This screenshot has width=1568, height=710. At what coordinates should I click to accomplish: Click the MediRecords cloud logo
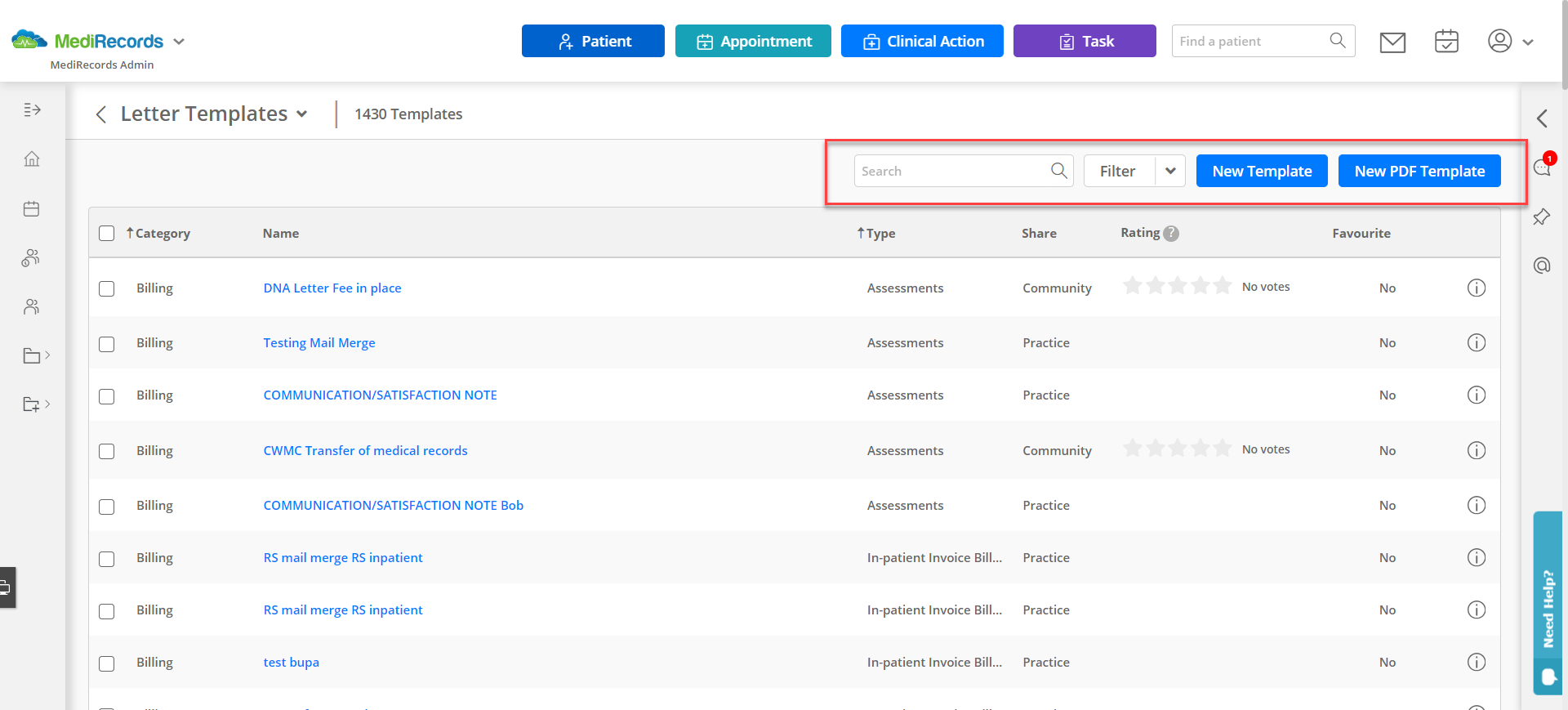click(29, 39)
